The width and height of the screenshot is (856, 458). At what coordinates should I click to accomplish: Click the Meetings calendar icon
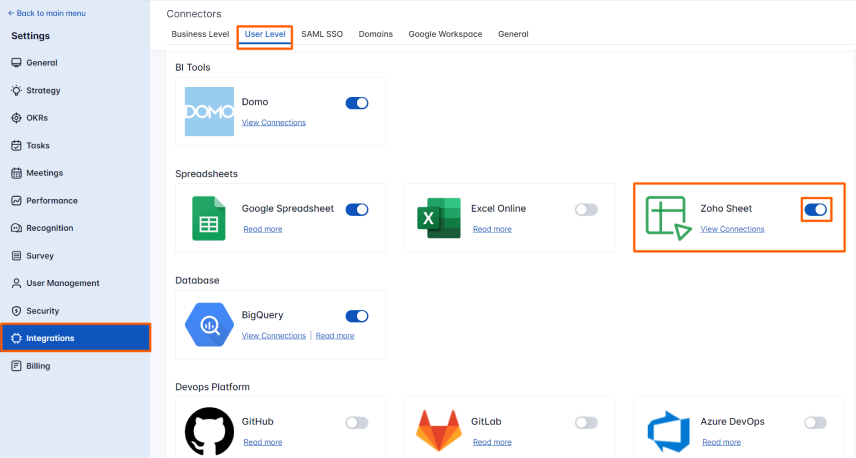click(16, 173)
